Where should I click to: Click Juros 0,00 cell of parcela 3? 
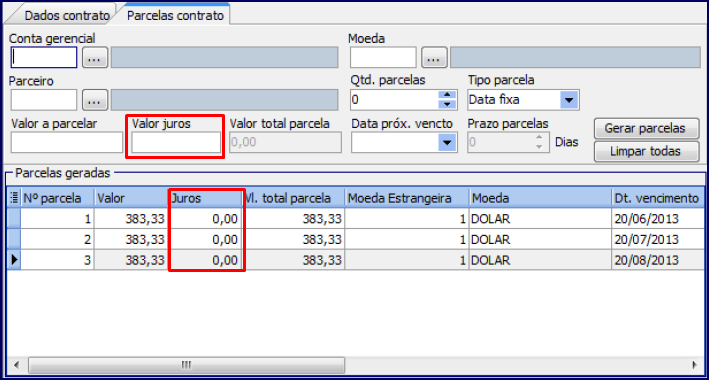click(x=206, y=260)
